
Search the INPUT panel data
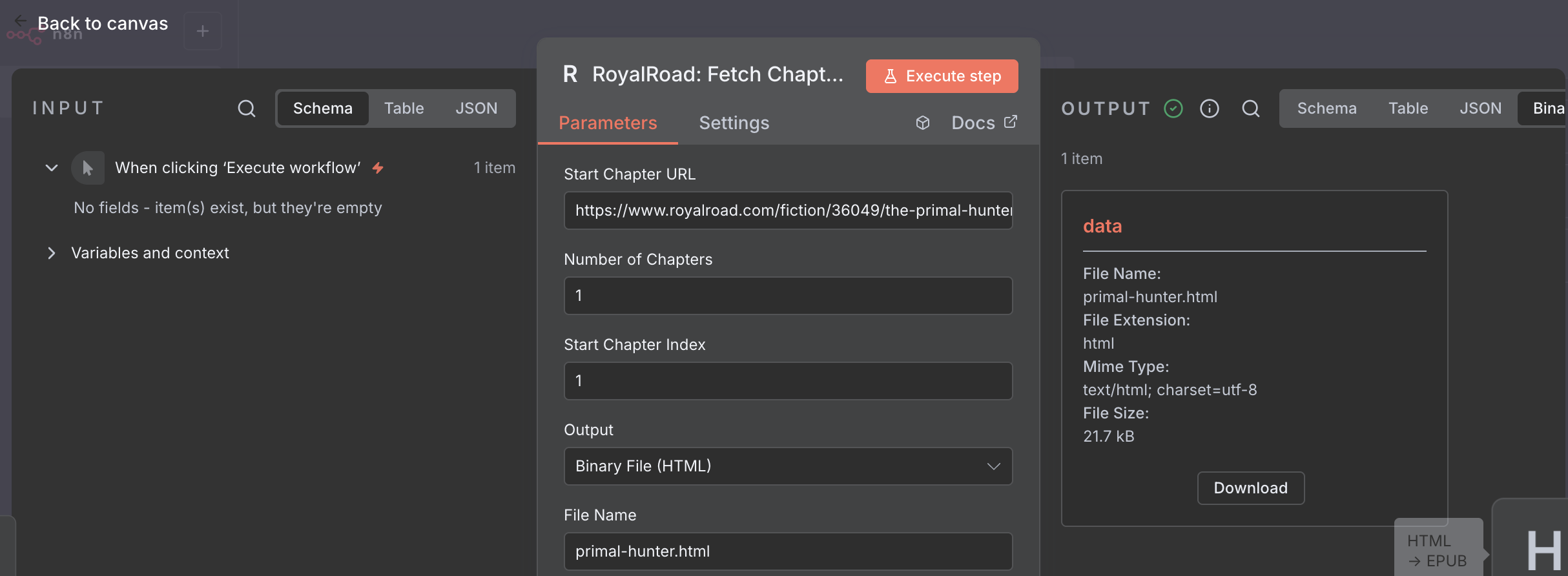pyautogui.click(x=246, y=108)
